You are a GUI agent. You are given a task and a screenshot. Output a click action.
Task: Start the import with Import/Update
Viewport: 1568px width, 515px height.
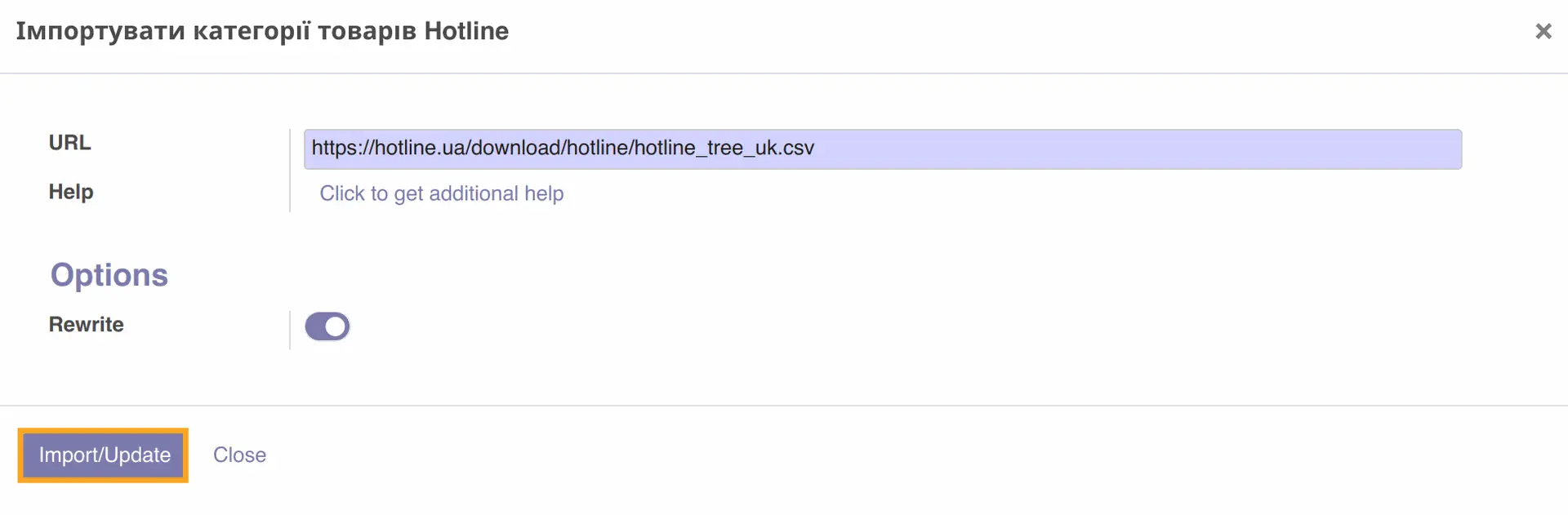103,455
